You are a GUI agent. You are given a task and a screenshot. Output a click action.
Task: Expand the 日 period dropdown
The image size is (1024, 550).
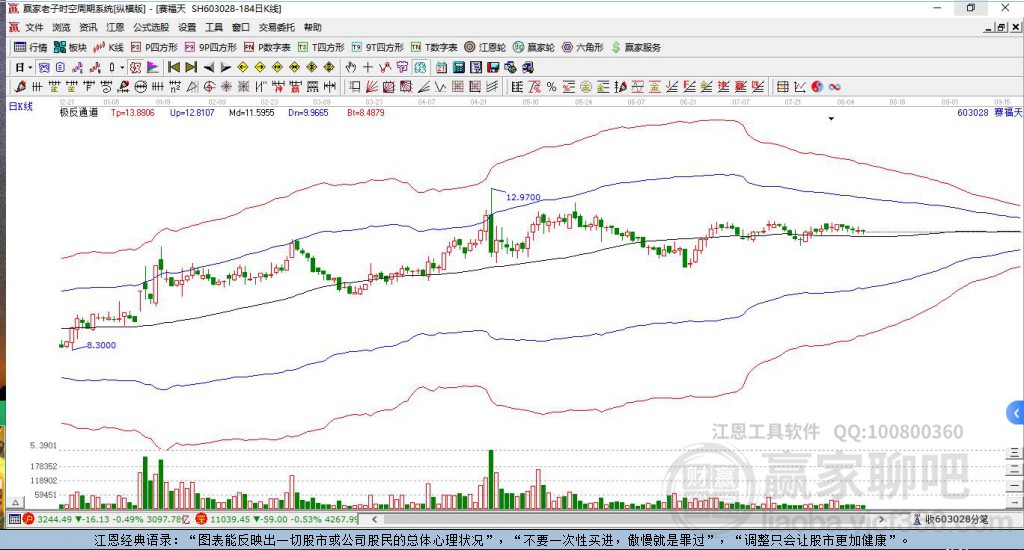31,67
